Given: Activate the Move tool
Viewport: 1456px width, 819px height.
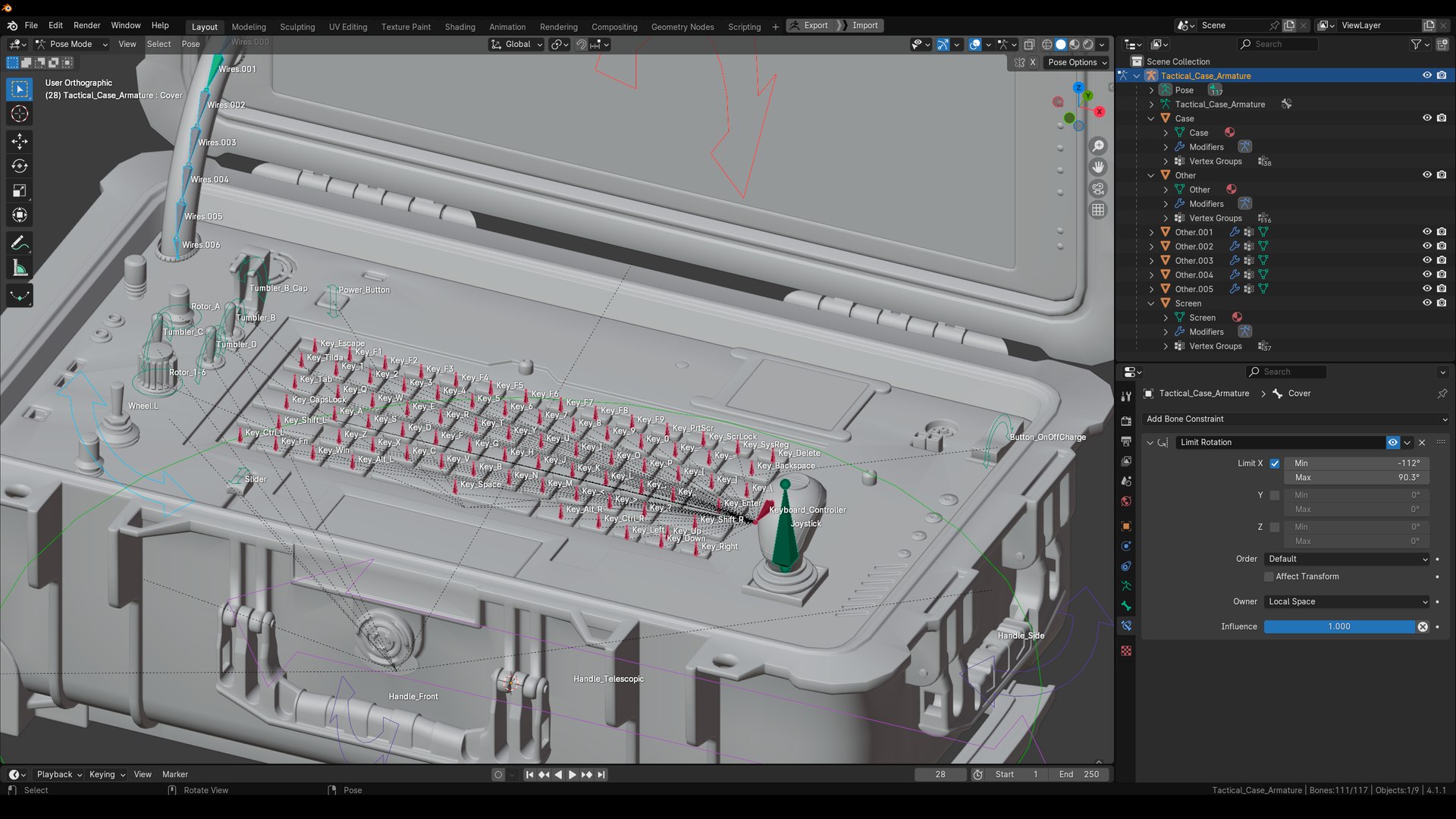Looking at the screenshot, I should tap(20, 142).
